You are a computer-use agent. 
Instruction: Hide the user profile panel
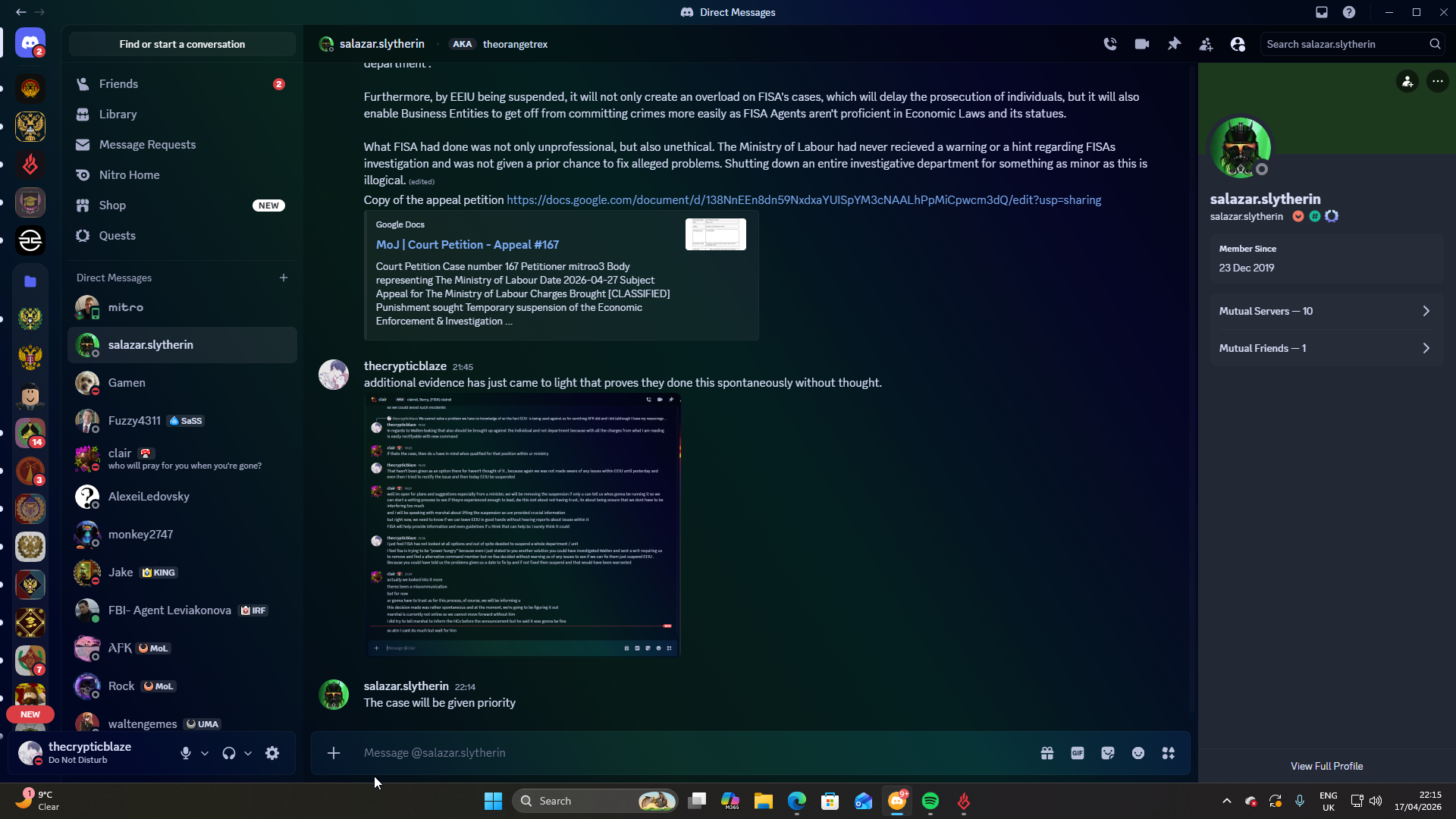tap(1238, 44)
